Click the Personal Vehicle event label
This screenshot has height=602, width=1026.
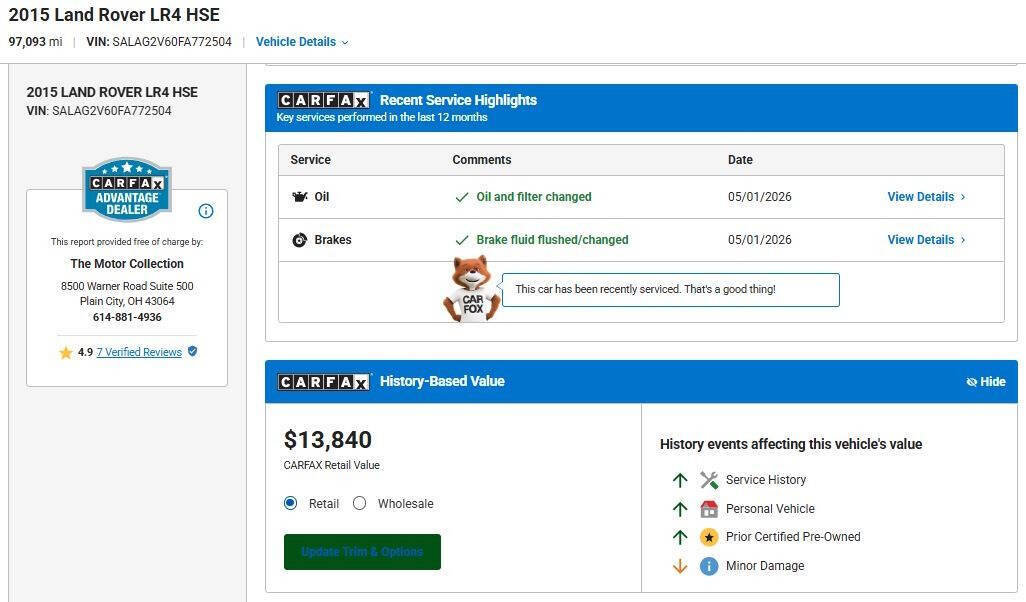tap(770, 508)
